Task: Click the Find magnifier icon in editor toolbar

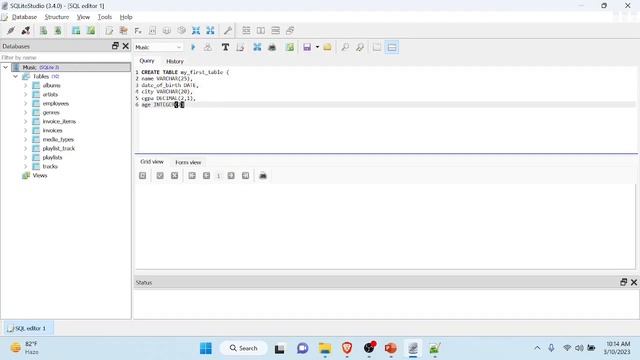Action: [x=345, y=47]
